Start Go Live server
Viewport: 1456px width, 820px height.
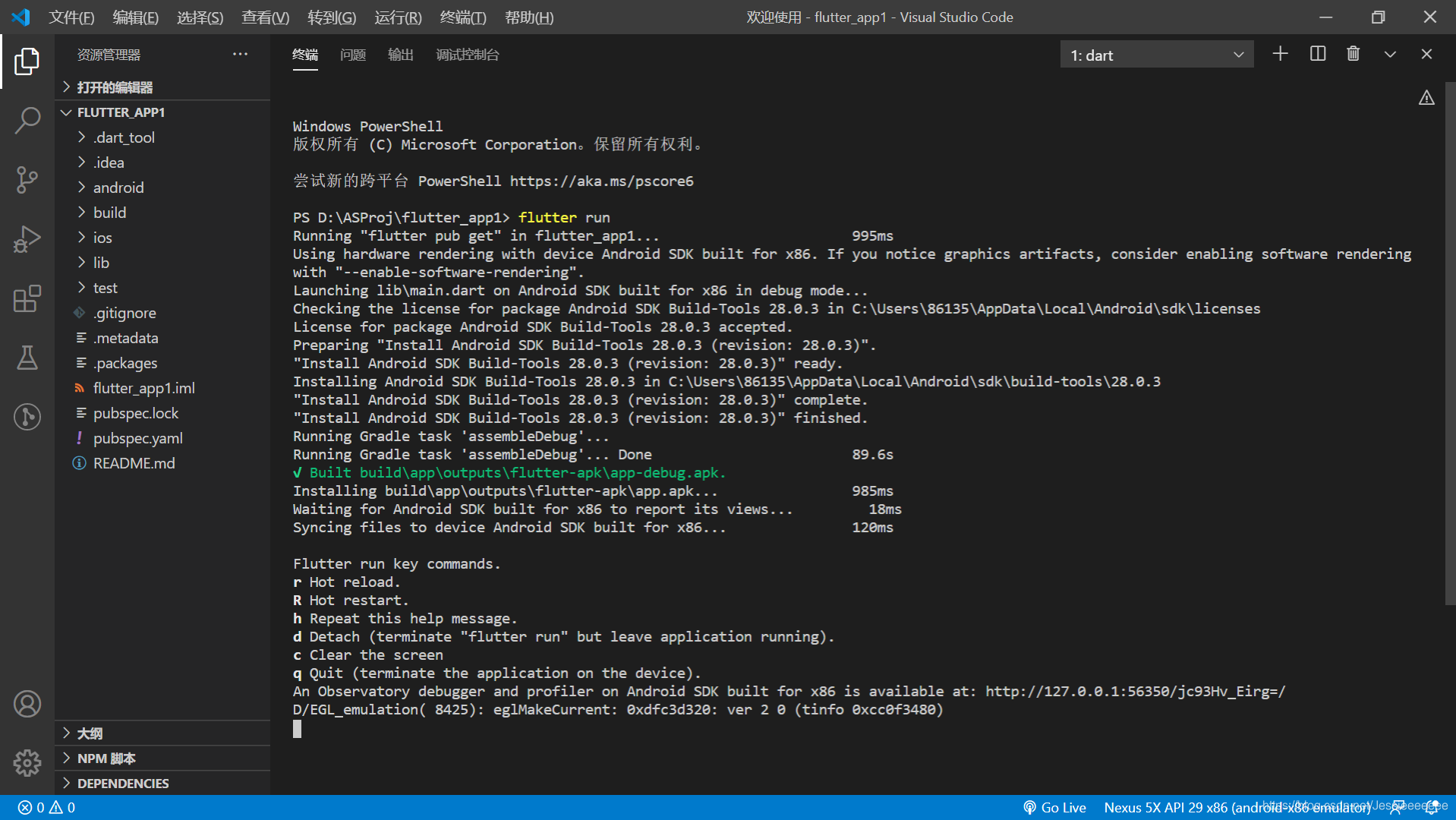click(x=1054, y=808)
